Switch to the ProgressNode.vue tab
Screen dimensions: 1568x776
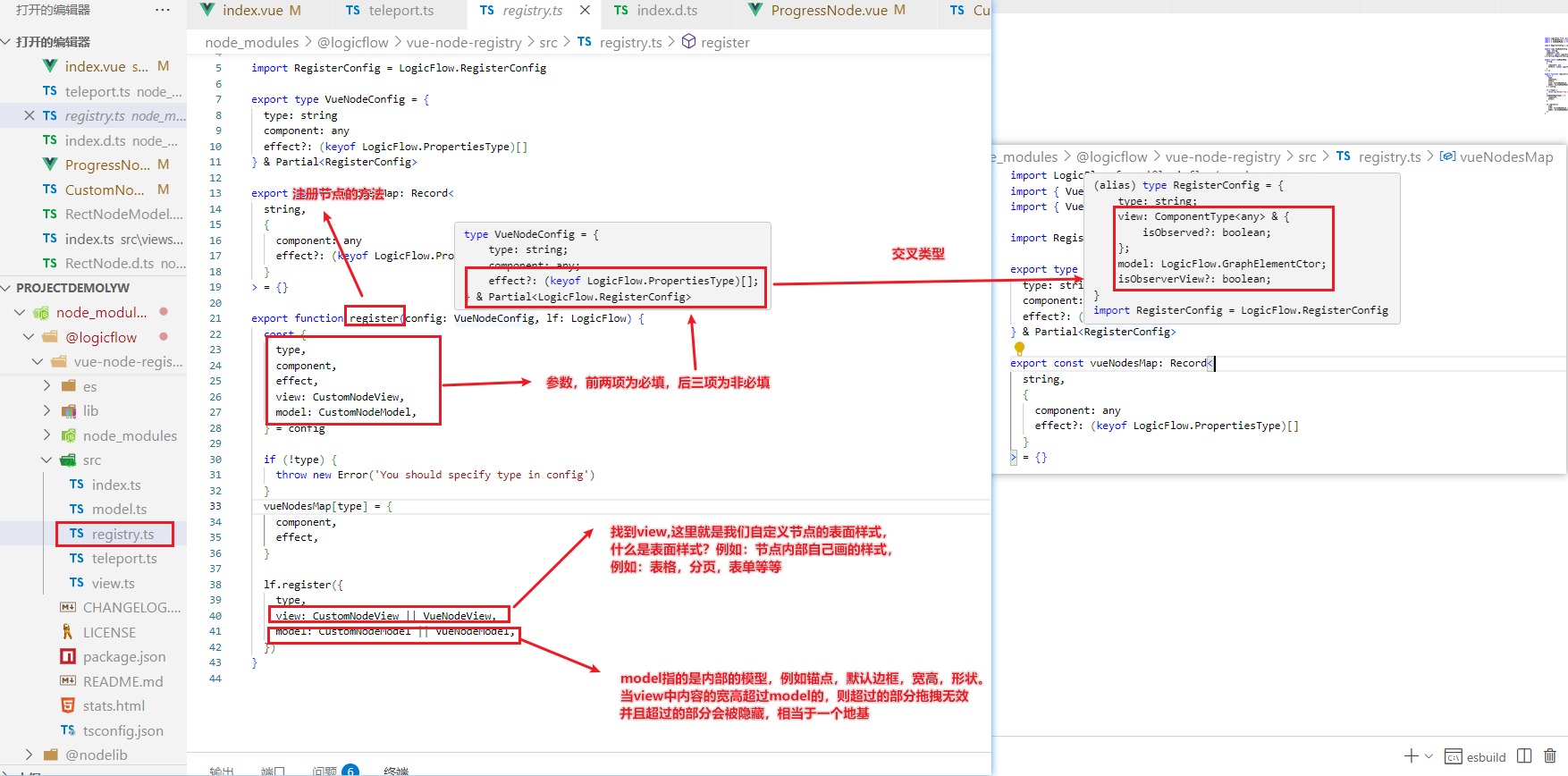click(x=828, y=10)
